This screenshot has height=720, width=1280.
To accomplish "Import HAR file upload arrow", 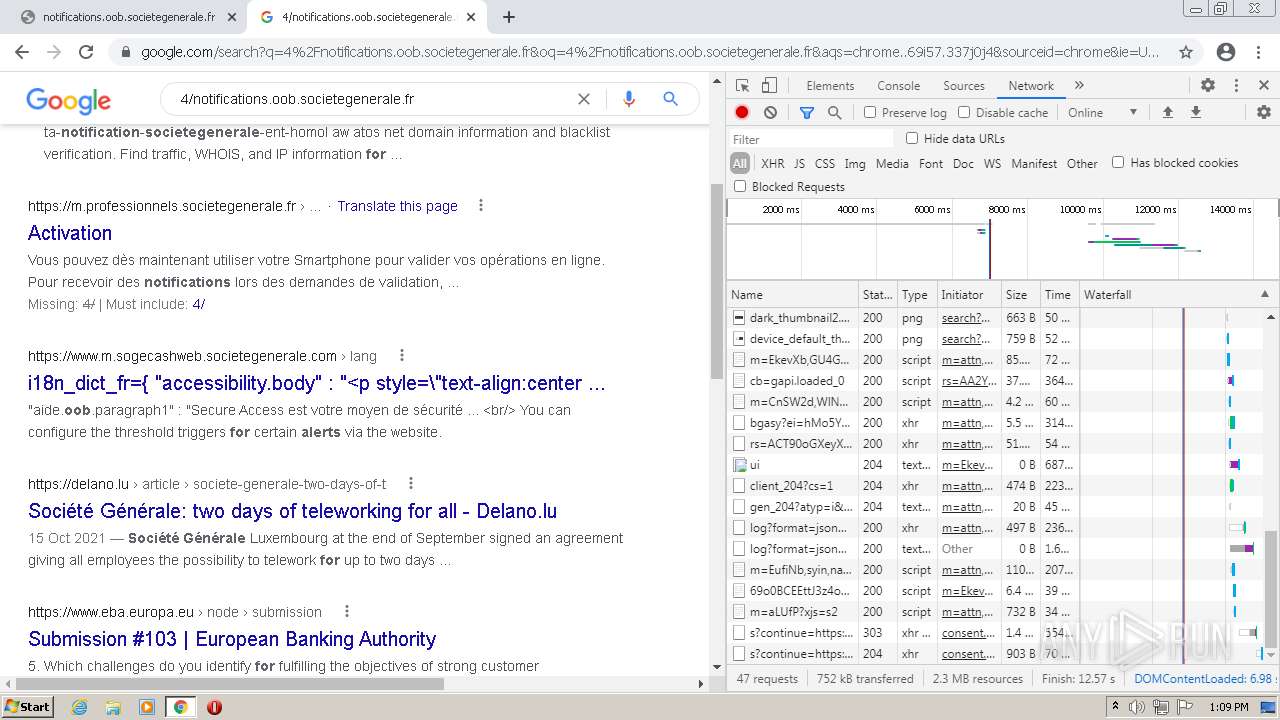I will click(1167, 113).
